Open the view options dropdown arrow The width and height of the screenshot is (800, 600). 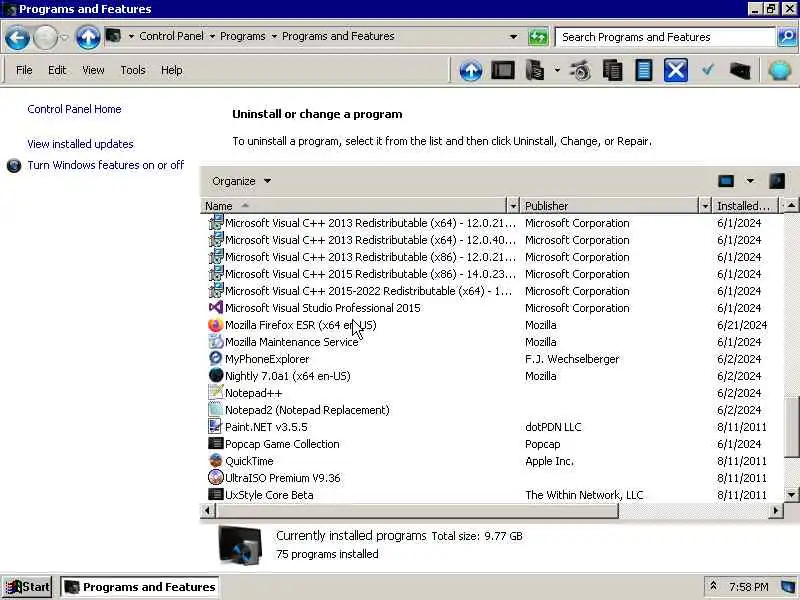(x=749, y=181)
